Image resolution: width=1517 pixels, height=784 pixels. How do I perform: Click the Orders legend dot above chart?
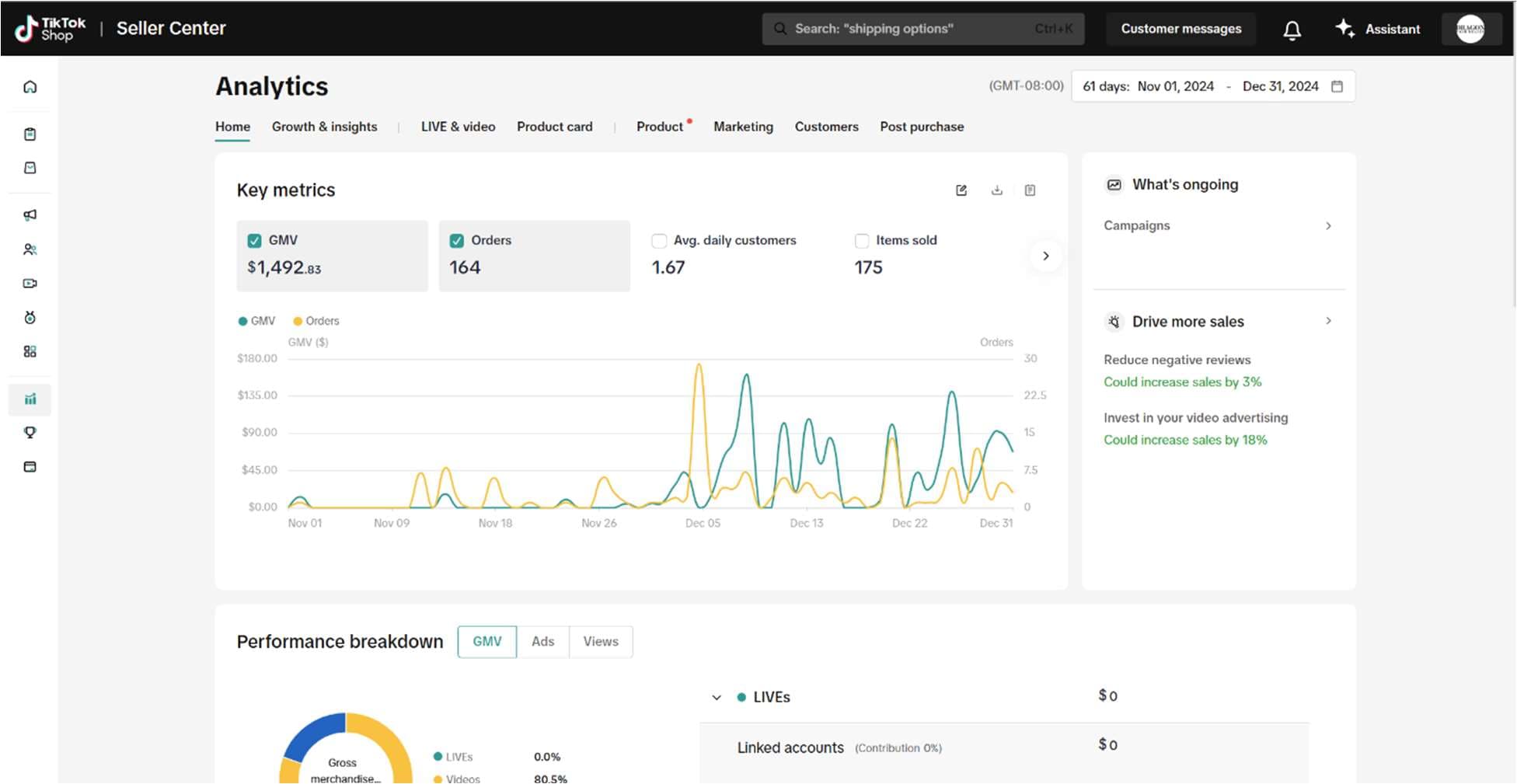pyautogui.click(x=298, y=321)
